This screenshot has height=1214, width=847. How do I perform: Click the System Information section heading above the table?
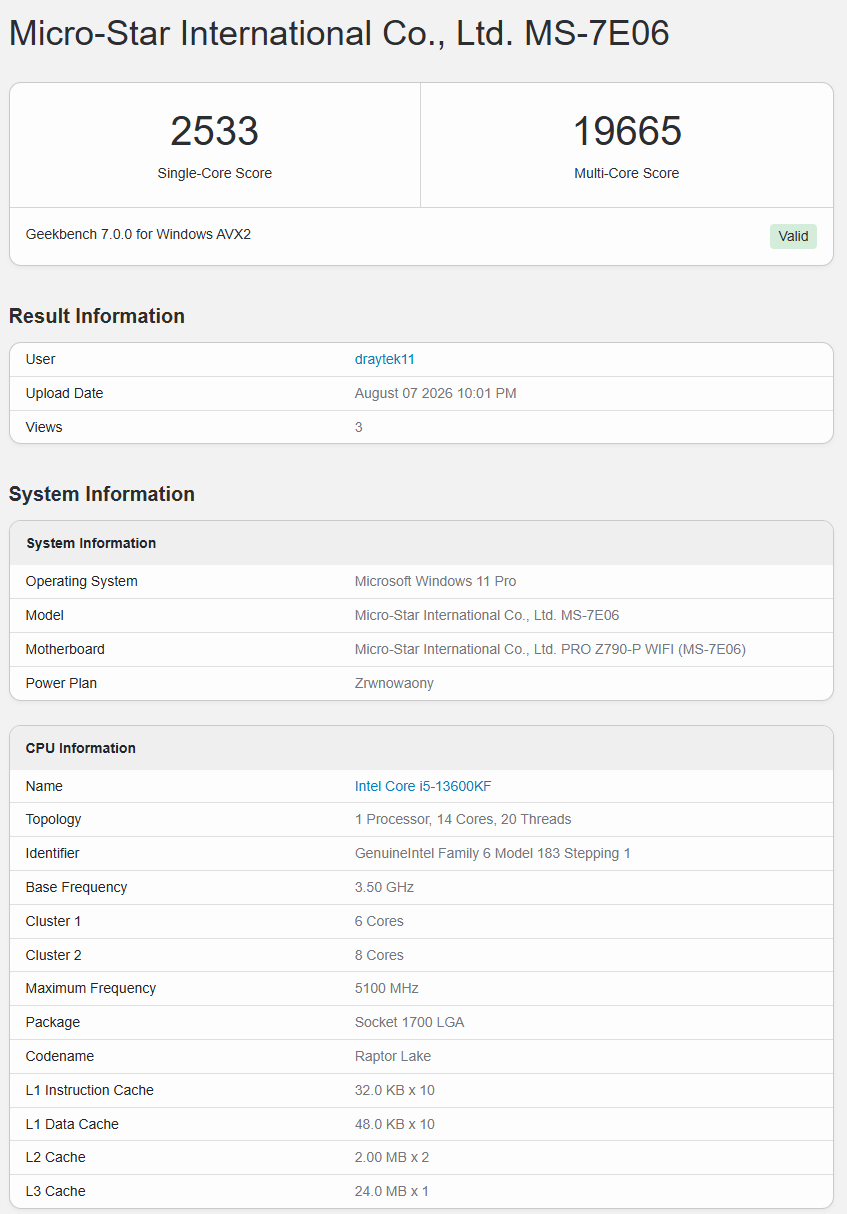102,494
